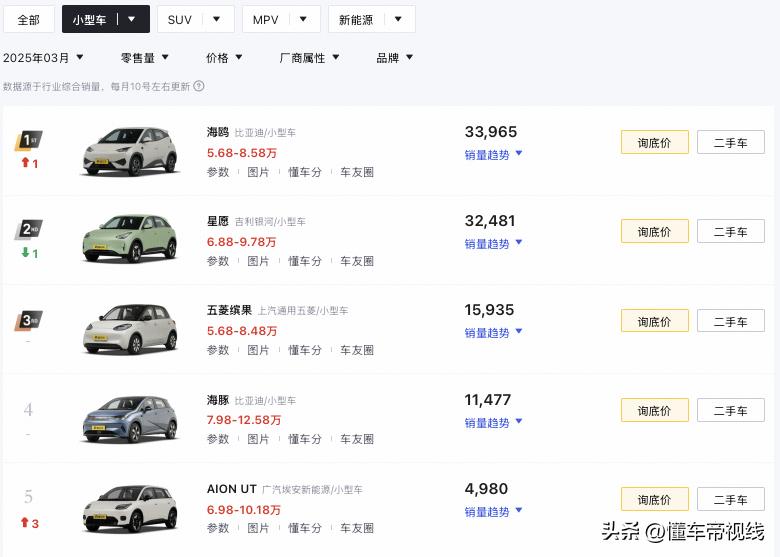This screenshot has width=780, height=557.
Task: Open 车友圈 link for 五菱缤果
Action: coord(356,350)
